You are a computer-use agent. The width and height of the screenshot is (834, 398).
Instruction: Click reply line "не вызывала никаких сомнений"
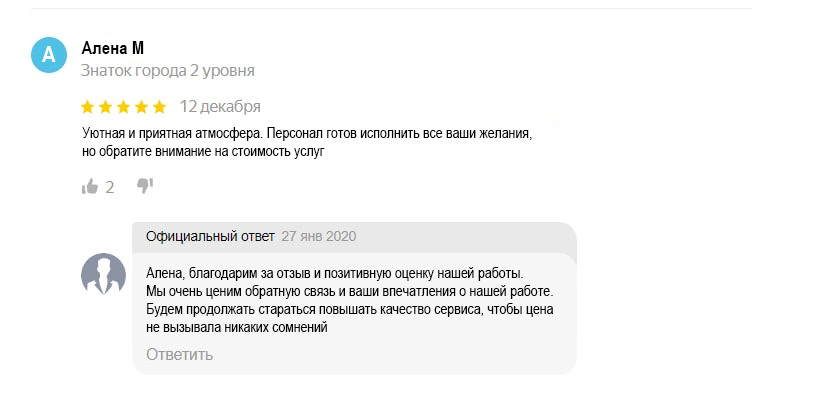(237, 328)
